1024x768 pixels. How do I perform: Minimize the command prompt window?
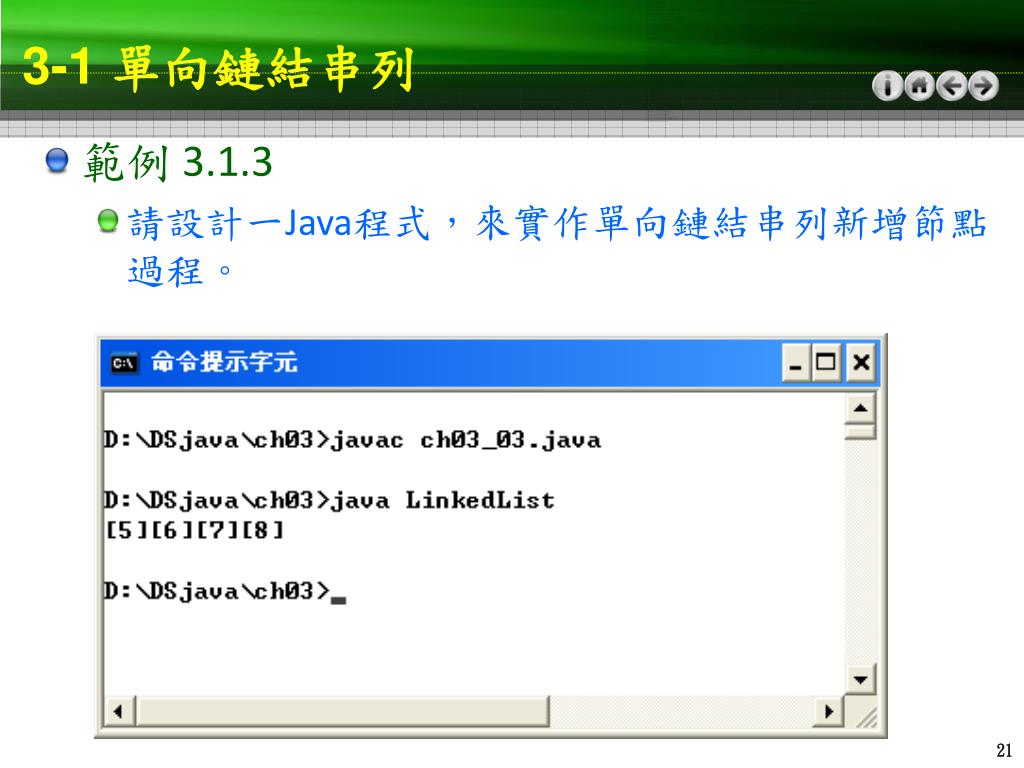(x=795, y=362)
